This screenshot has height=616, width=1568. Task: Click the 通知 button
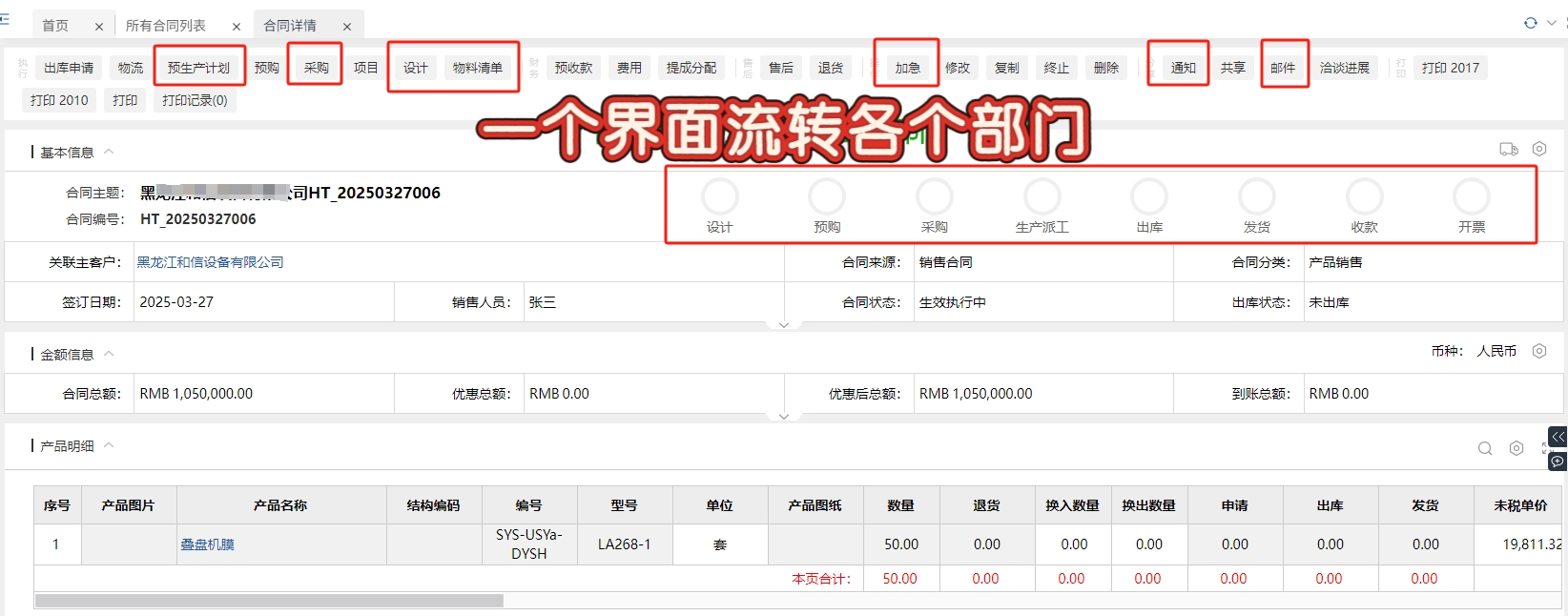[1184, 68]
